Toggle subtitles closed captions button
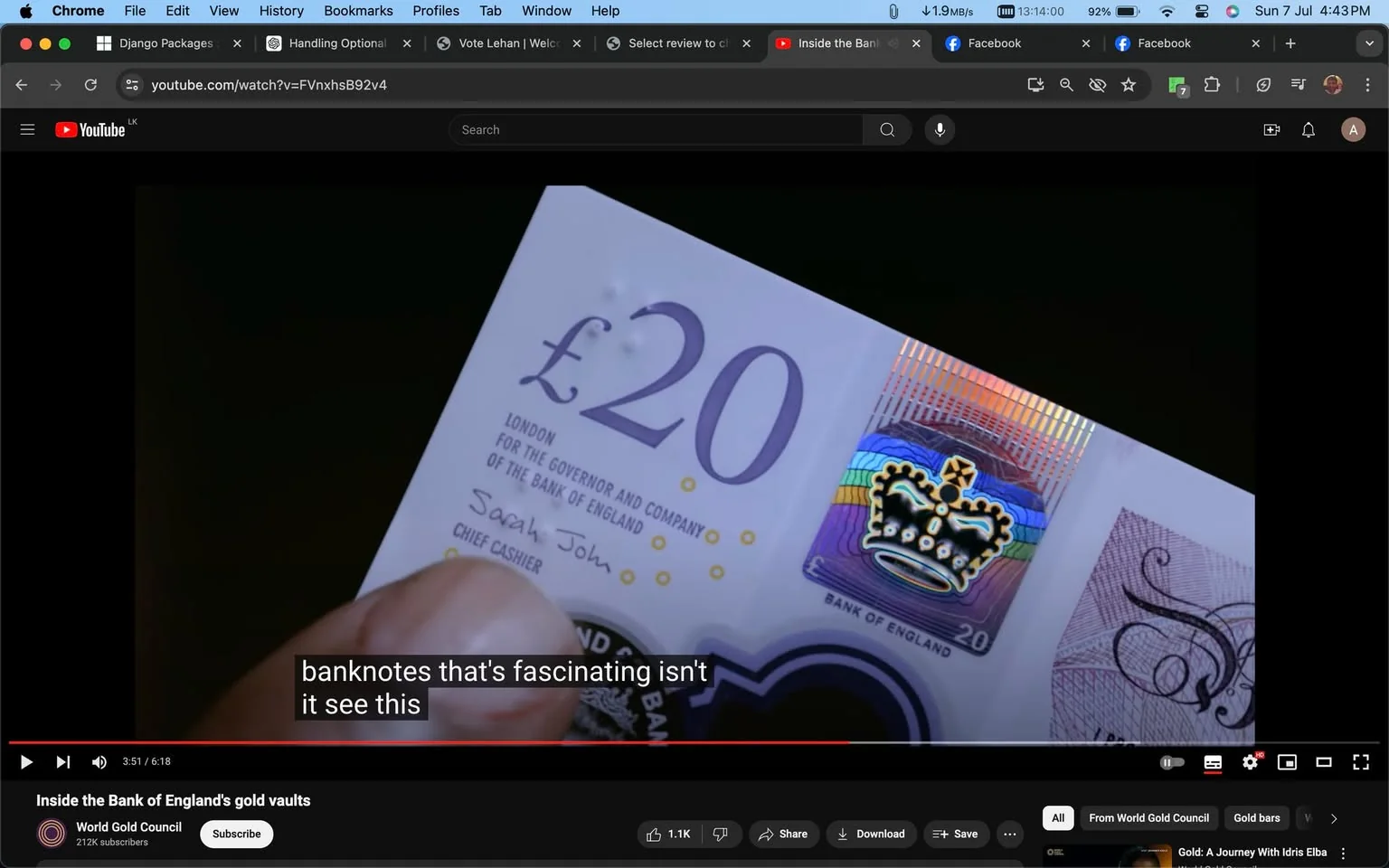This screenshot has height=868, width=1389. [1213, 762]
